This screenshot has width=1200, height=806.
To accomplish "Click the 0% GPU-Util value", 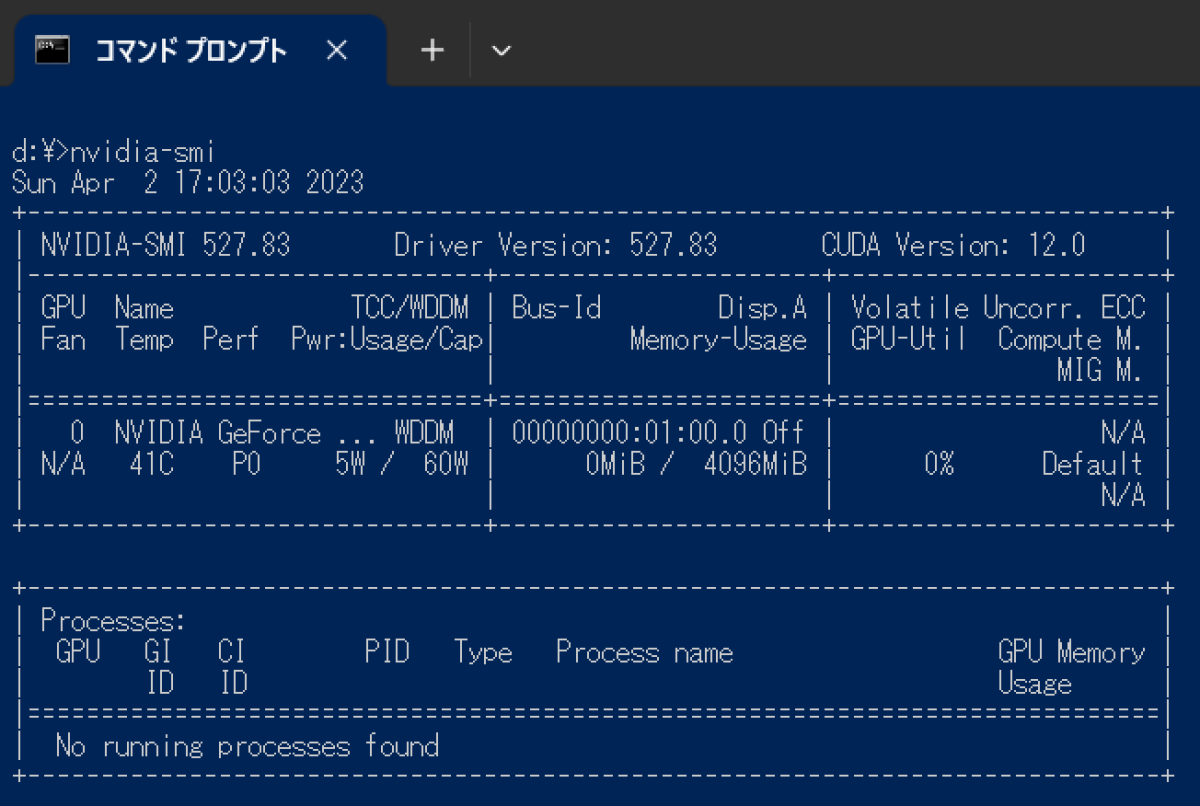I will 938,465.
